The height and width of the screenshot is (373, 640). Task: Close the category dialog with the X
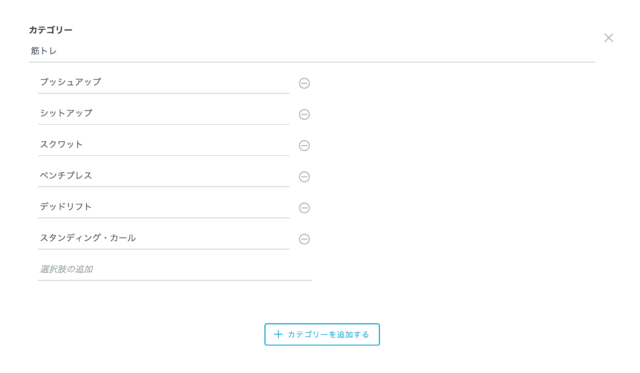click(609, 38)
